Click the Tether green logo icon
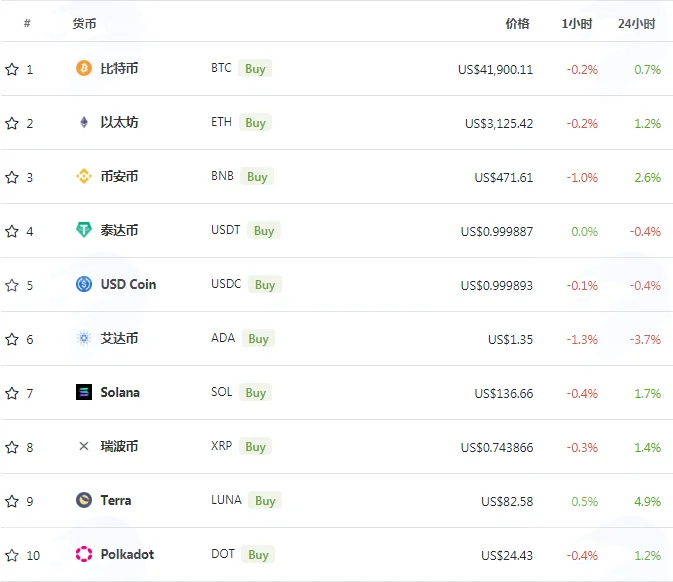The image size is (673, 582). click(84, 230)
